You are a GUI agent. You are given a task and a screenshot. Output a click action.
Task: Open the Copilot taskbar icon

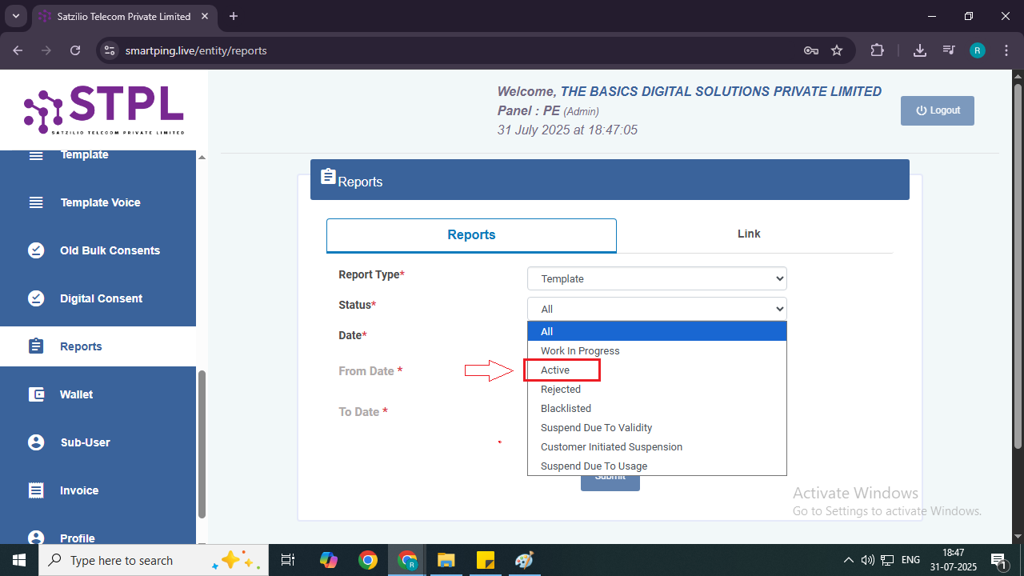coord(328,560)
